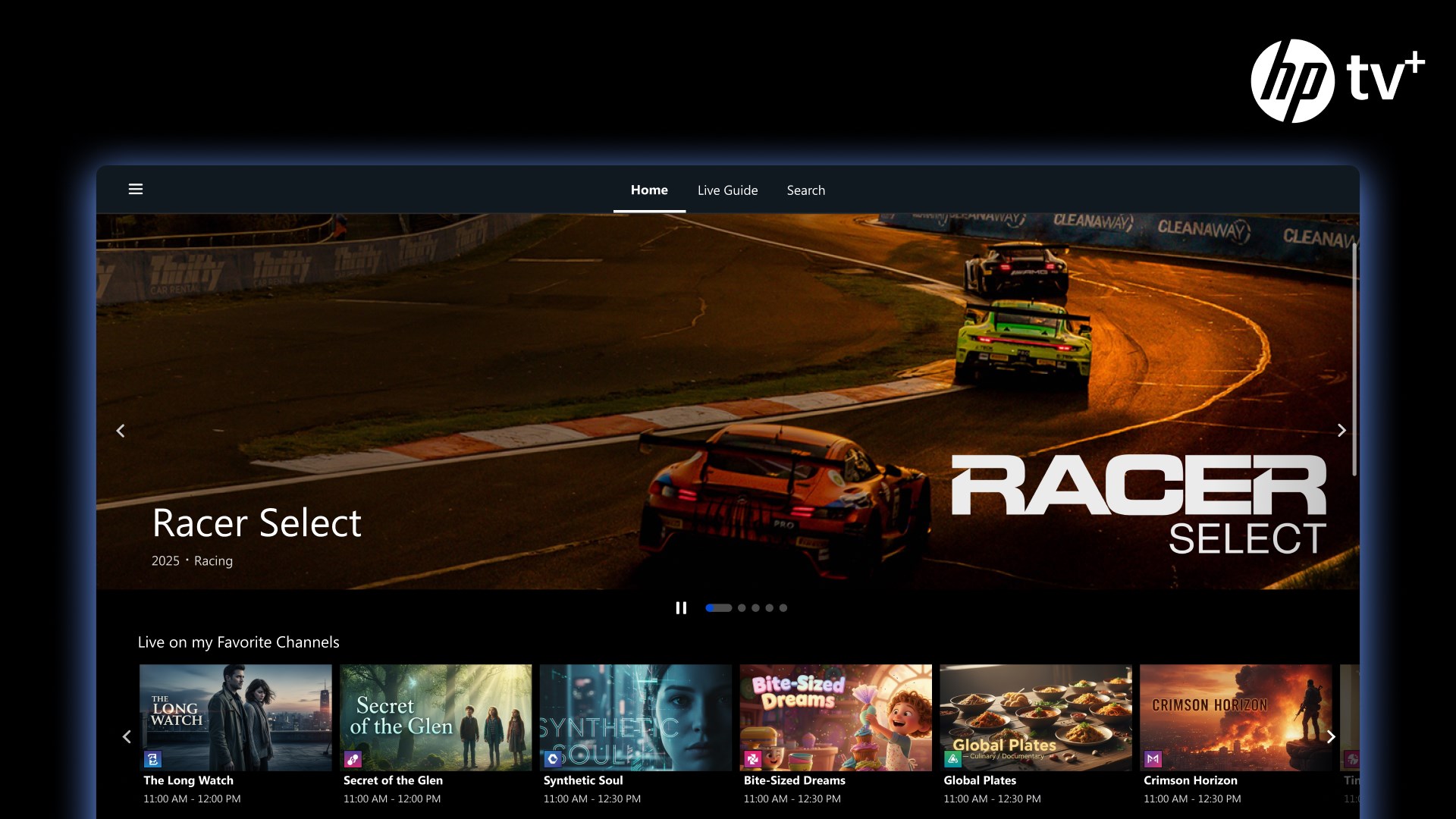
Task: Open the Synthetic Soul thumbnail
Action: click(x=635, y=717)
